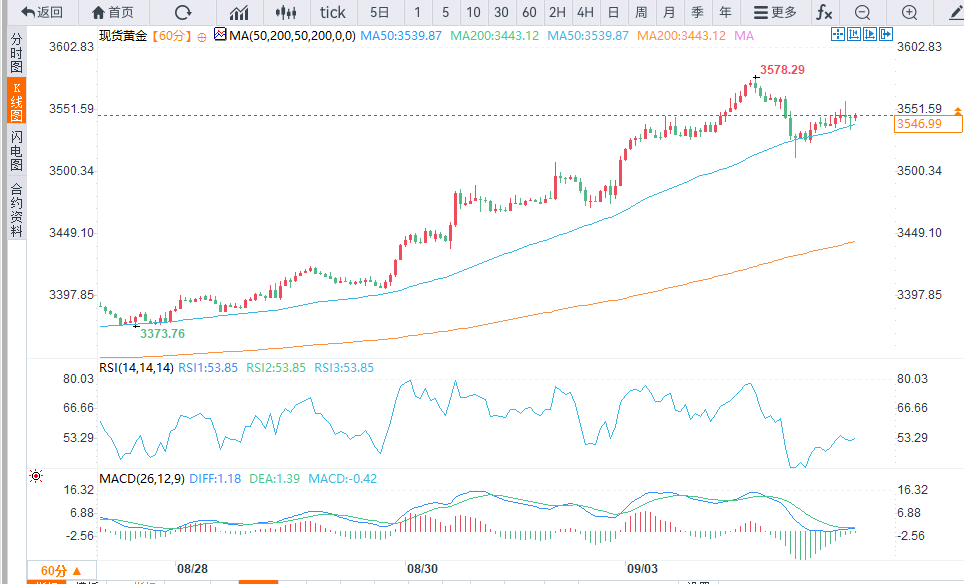This screenshot has height=584, width=964.
Task: Click the MA indicator chart icon
Action: tap(220, 34)
